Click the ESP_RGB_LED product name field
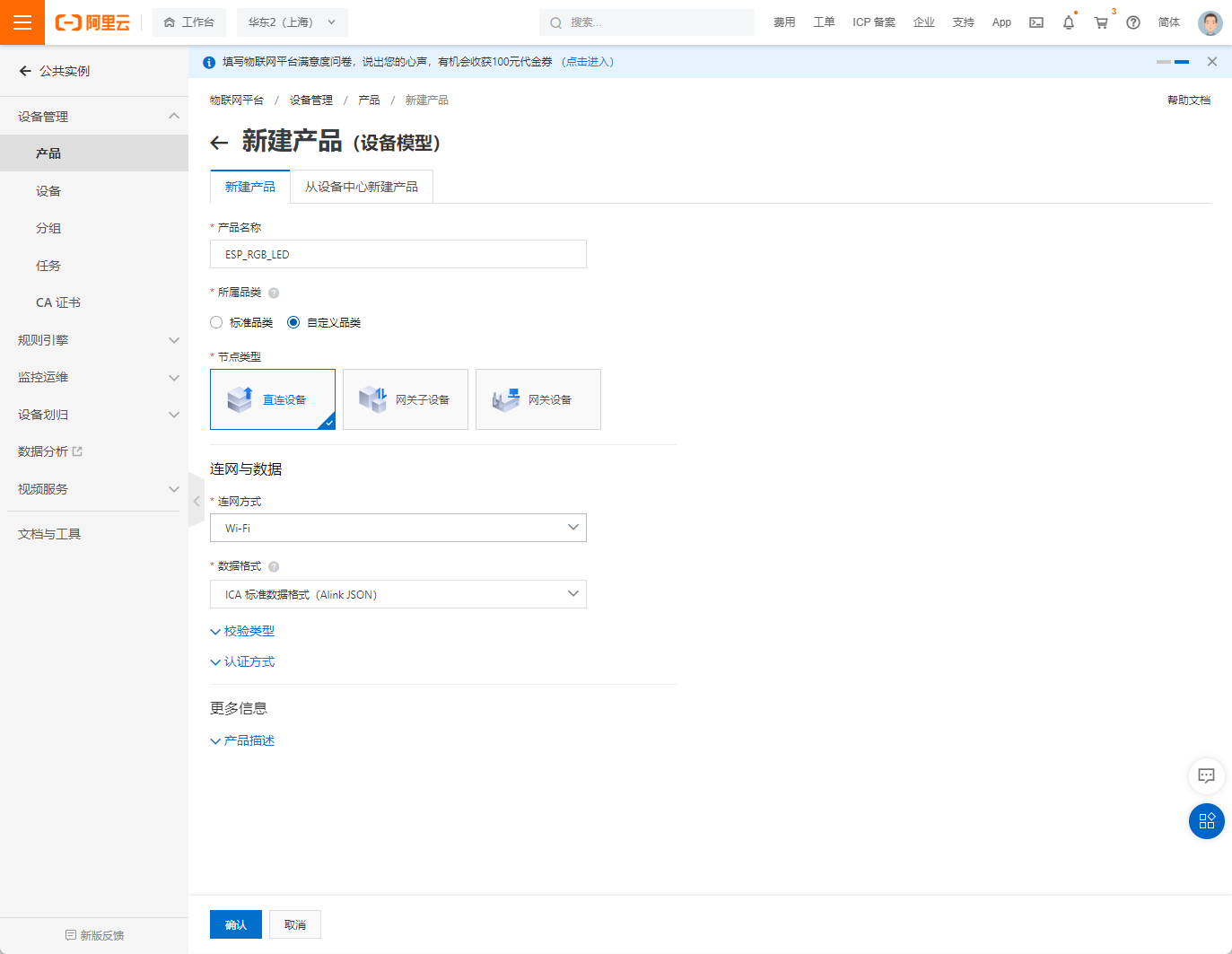The image size is (1232, 954). (x=398, y=254)
